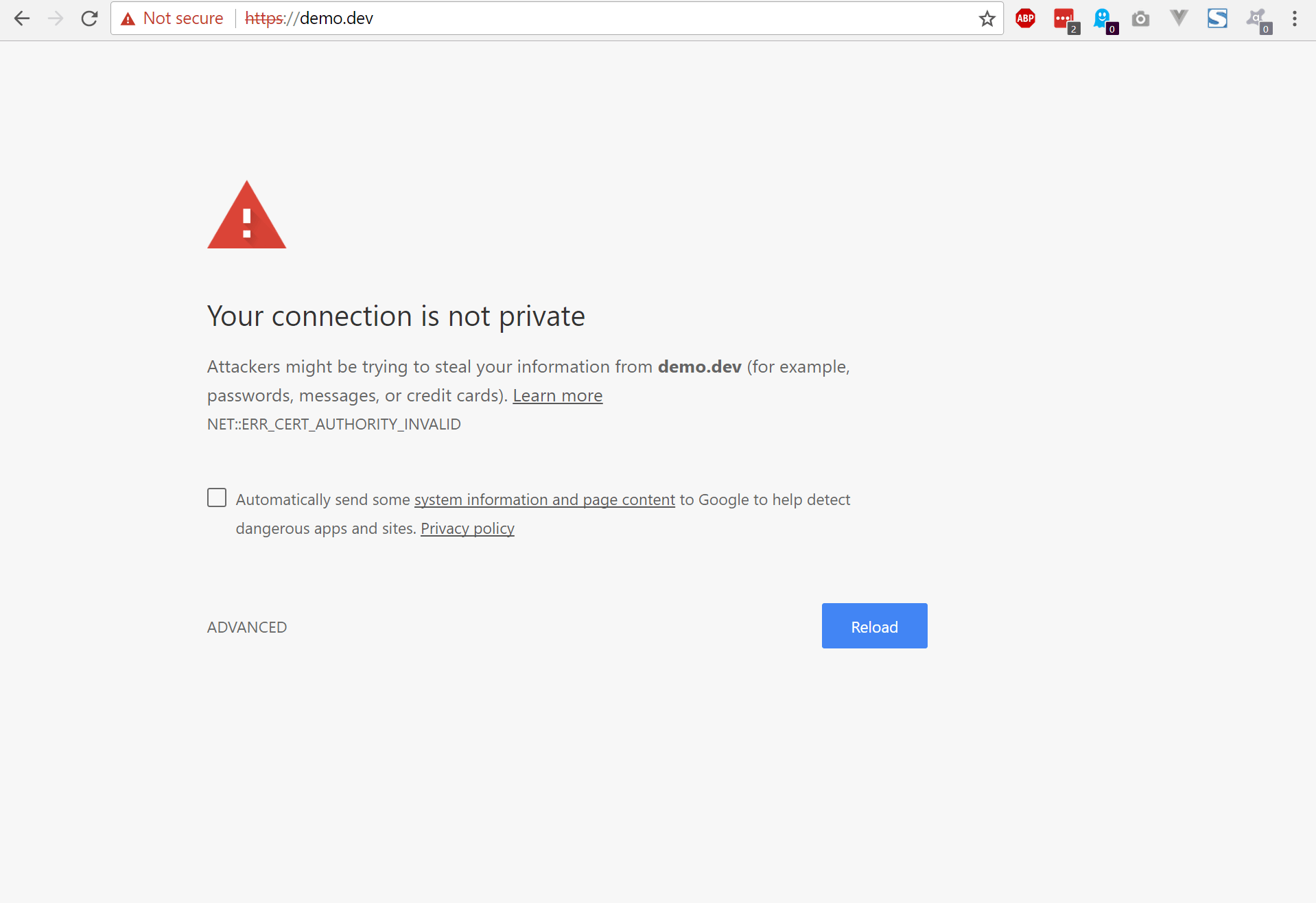Image resolution: width=1316 pixels, height=903 pixels.
Task: Expand the ADVANCED section
Action: (x=247, y=627)
